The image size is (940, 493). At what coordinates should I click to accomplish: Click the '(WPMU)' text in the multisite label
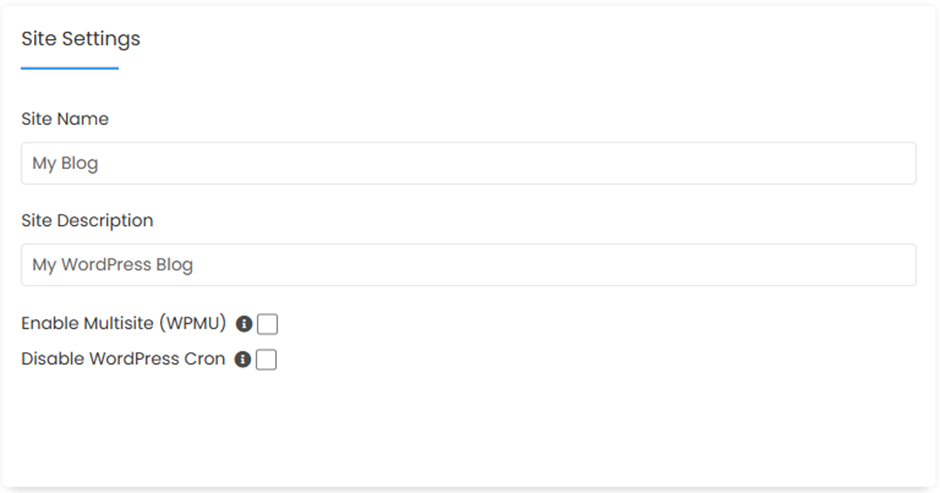coord(192,323)
